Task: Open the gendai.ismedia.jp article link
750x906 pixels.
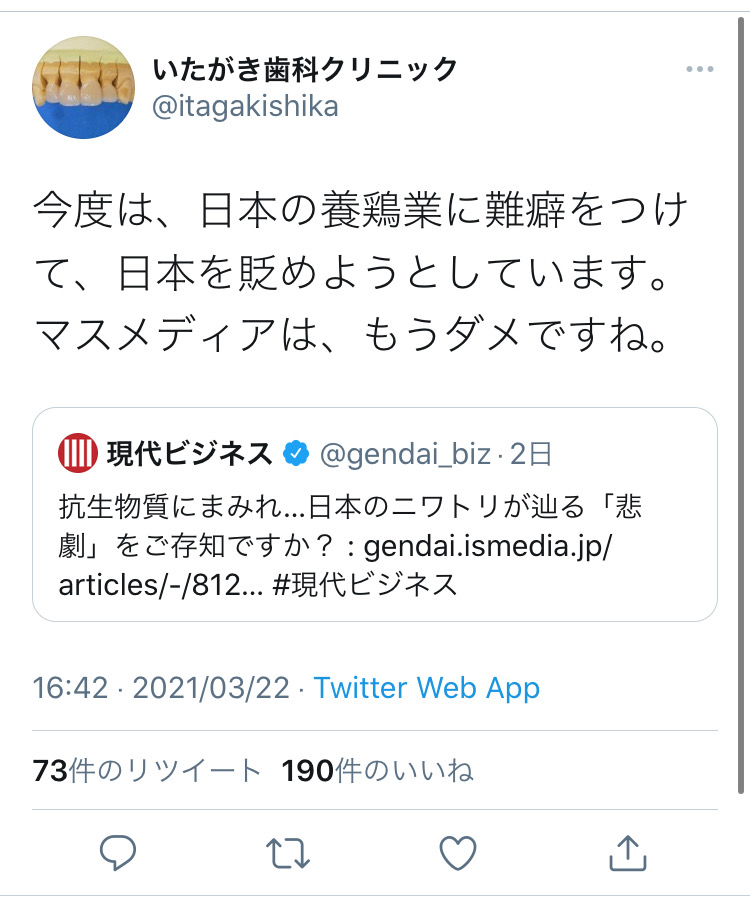Action: coord(500,547)
